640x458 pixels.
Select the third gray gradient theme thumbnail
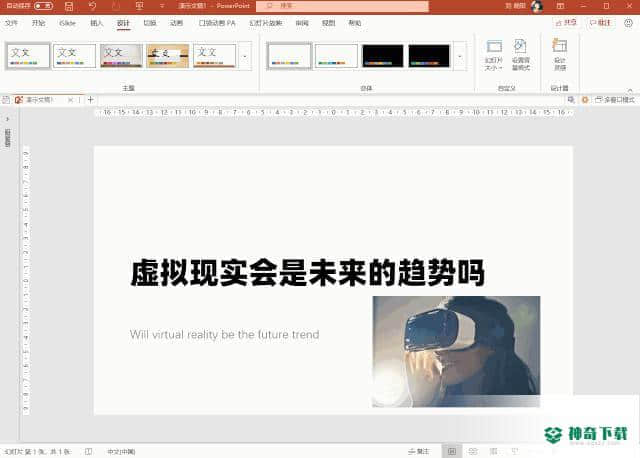(121, 56)
